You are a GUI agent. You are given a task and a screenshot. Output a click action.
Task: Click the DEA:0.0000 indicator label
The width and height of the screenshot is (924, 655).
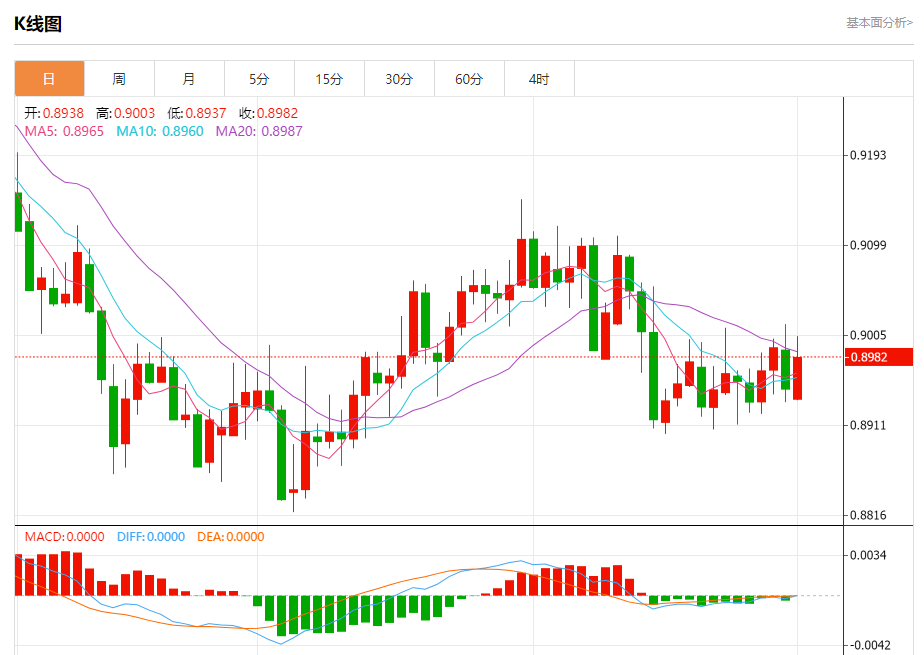click(x=230, y=537)
